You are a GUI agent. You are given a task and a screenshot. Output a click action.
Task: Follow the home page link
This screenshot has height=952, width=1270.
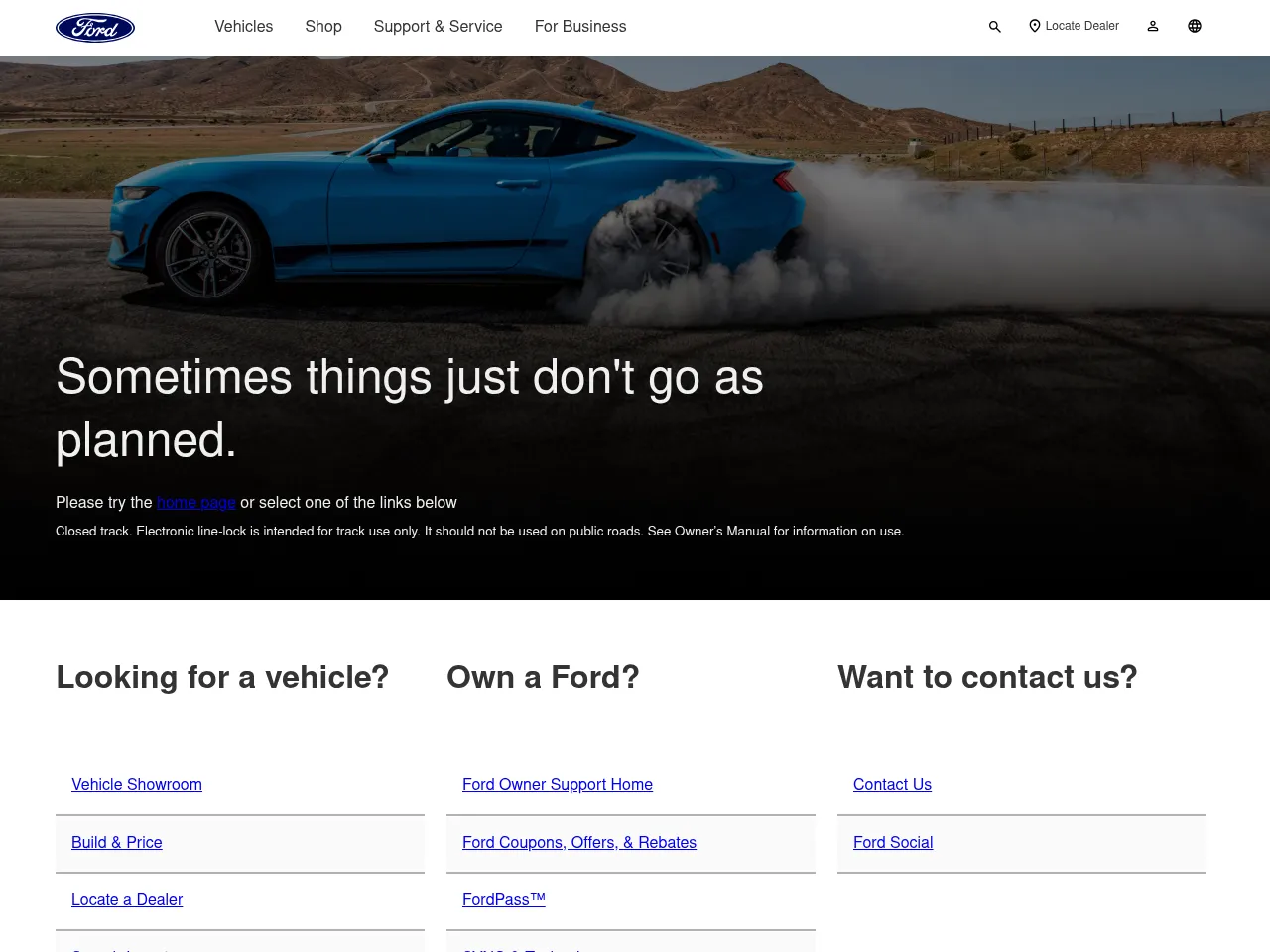(x=196, y=503)
